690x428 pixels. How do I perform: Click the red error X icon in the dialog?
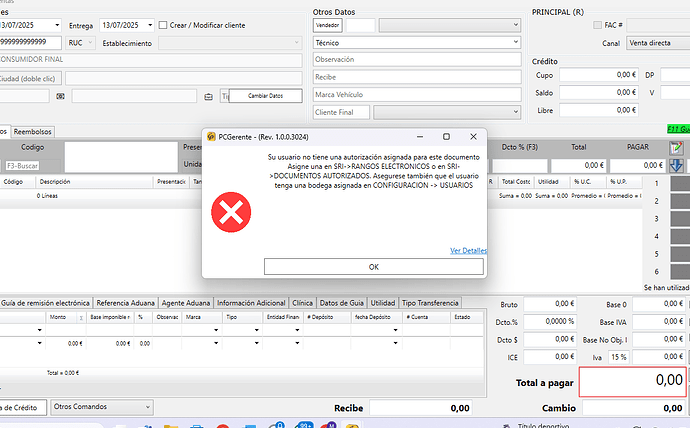pyautogui.click(x=231, y=212)
